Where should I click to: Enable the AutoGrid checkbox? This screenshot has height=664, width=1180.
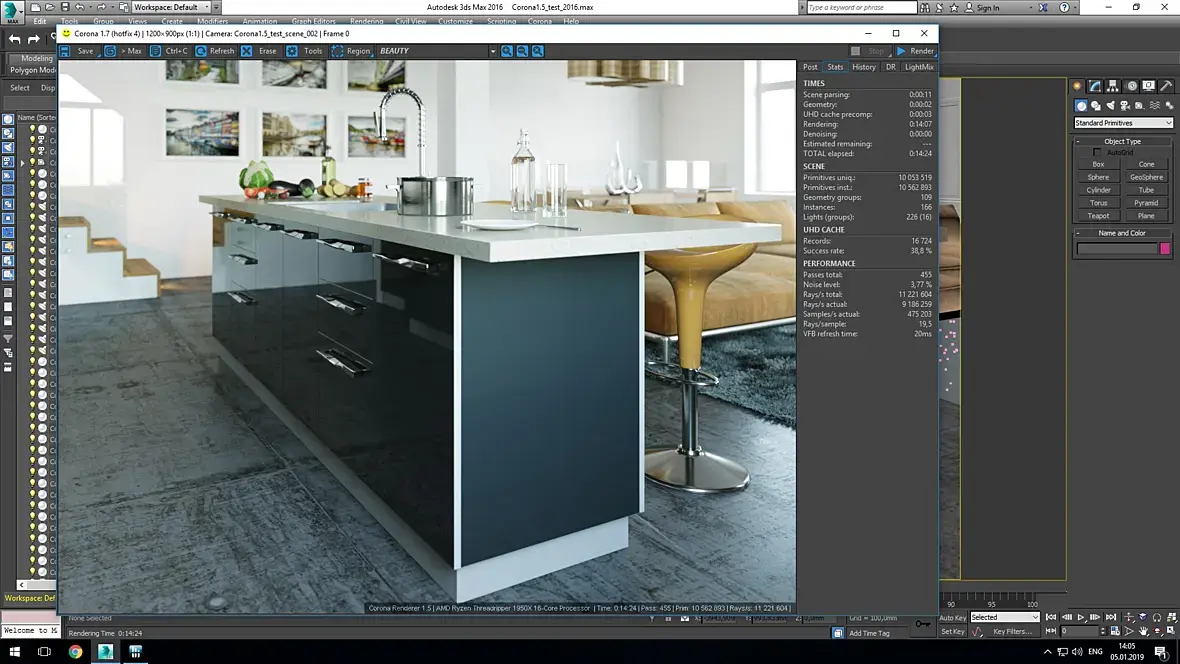point(1097,153)
